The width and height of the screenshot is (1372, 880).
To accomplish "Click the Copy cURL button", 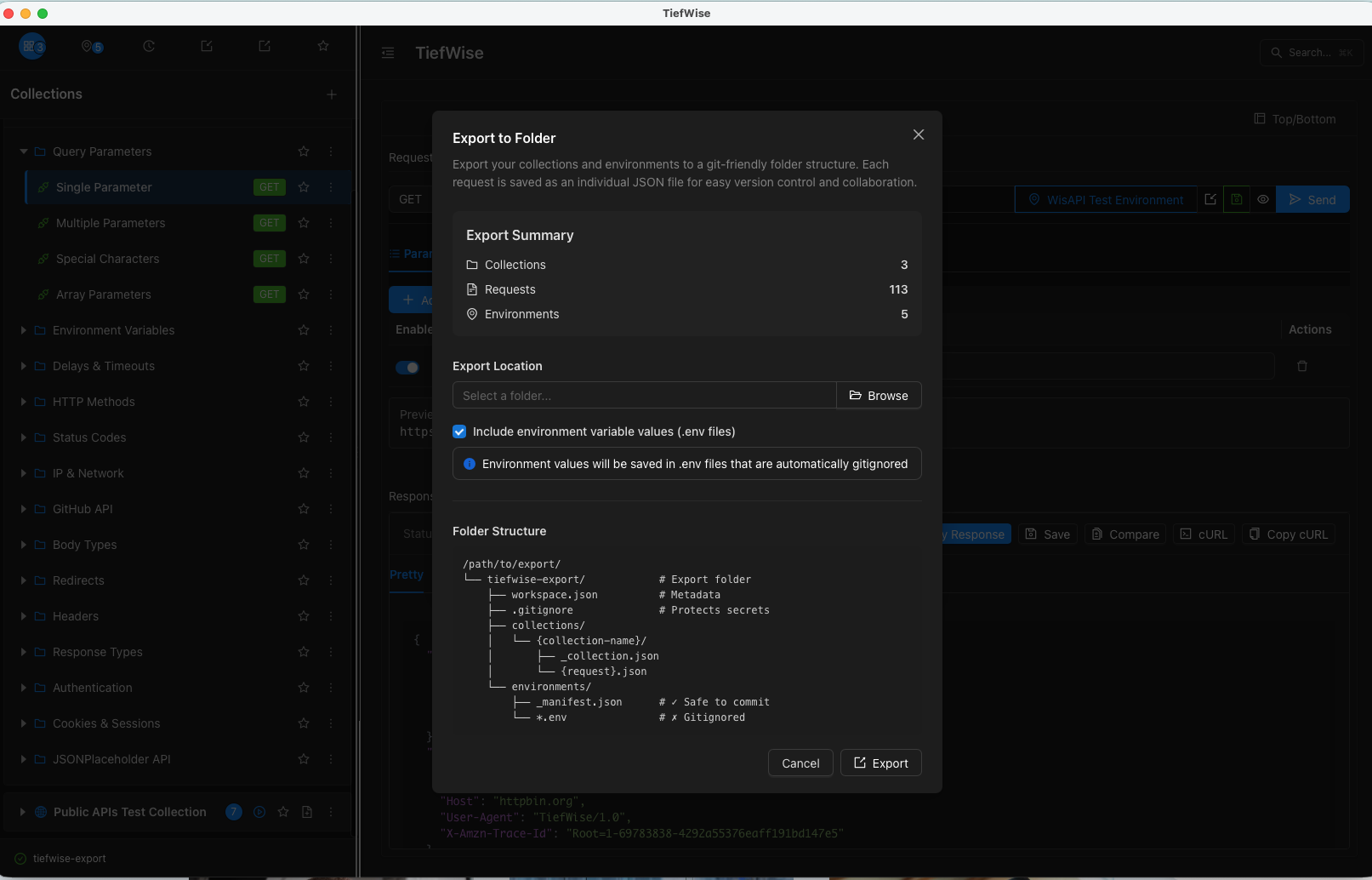I will pos(1289,534).
